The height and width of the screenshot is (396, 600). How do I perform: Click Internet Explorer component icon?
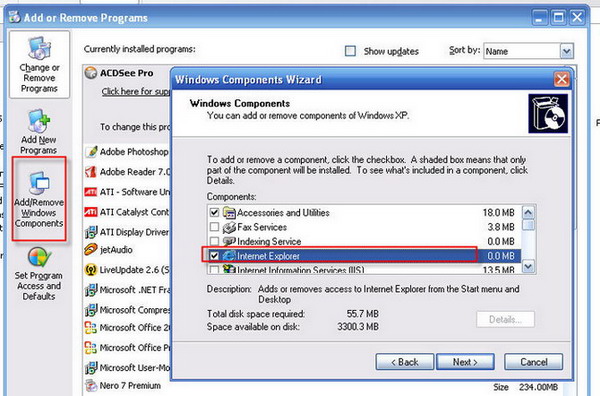229,256
